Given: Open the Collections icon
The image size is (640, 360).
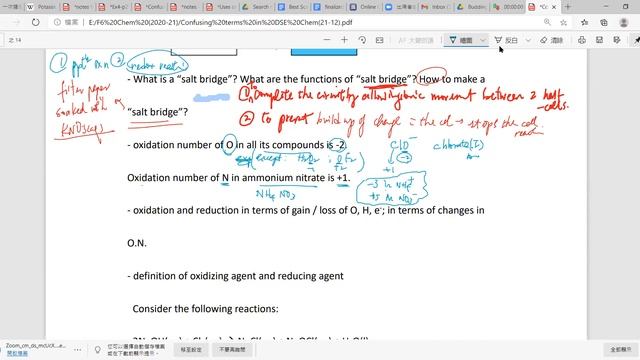Looking at the screenshot, I should 604,22.
